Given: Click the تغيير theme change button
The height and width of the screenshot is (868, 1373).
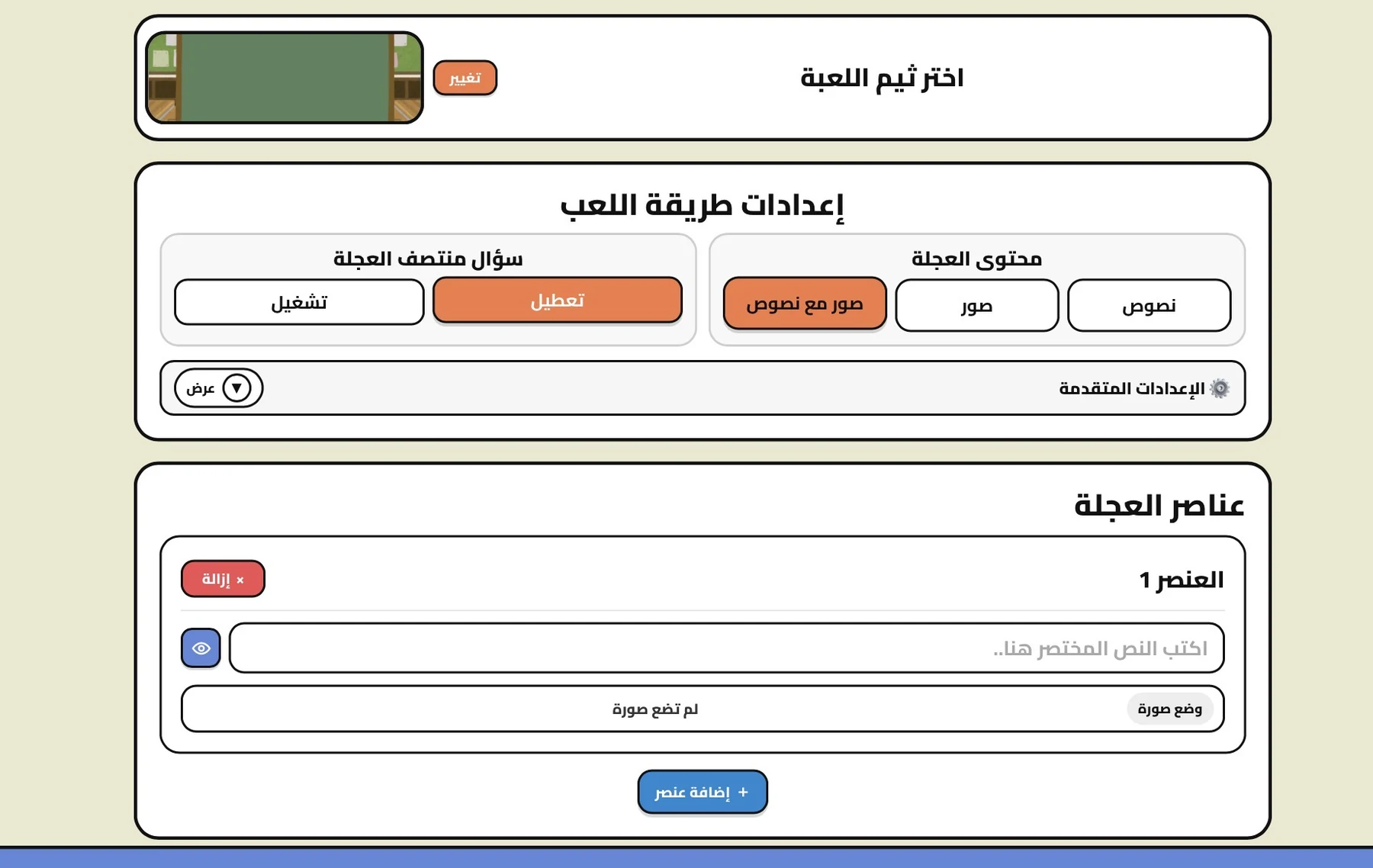Looking at the screenshot, I should click(x=465, y=78).
